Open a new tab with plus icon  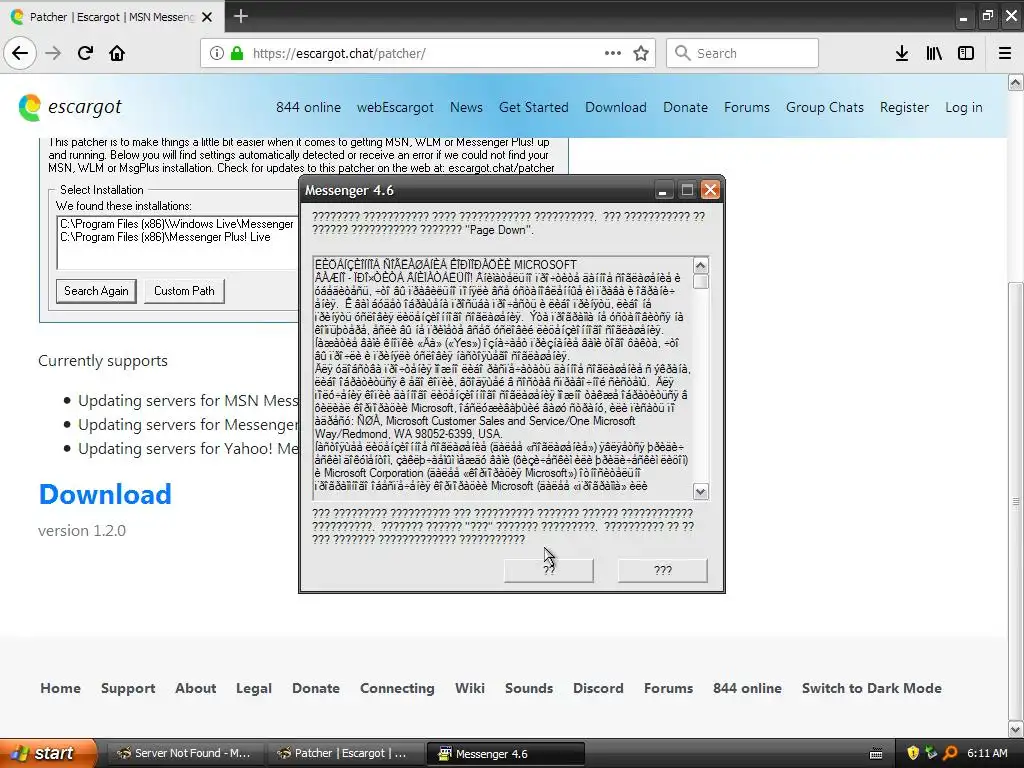[240, 16]
